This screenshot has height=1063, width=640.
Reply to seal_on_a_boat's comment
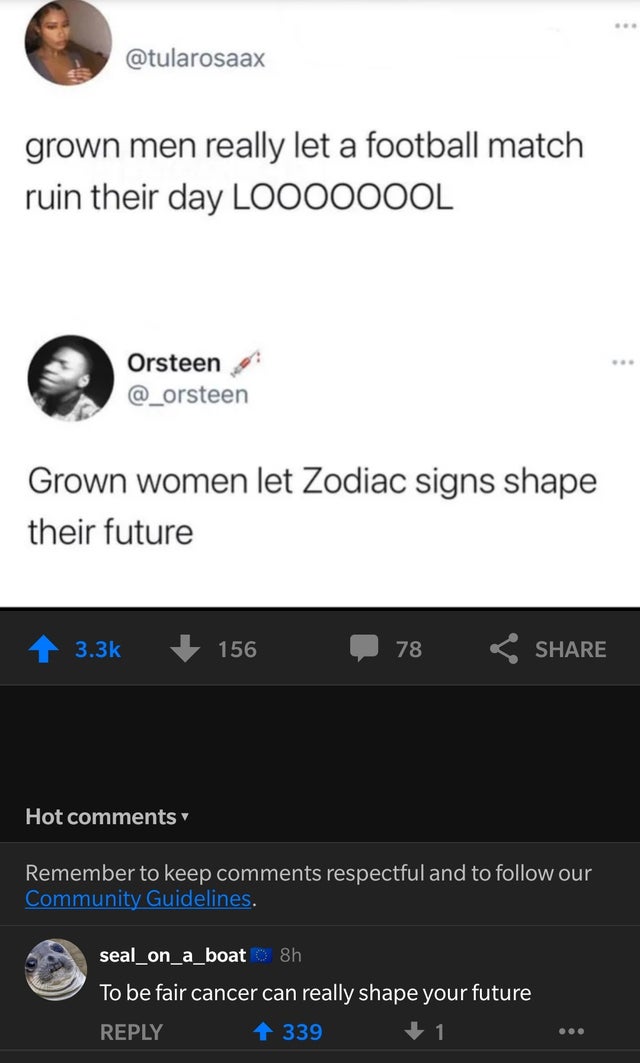pos(131,1031)
